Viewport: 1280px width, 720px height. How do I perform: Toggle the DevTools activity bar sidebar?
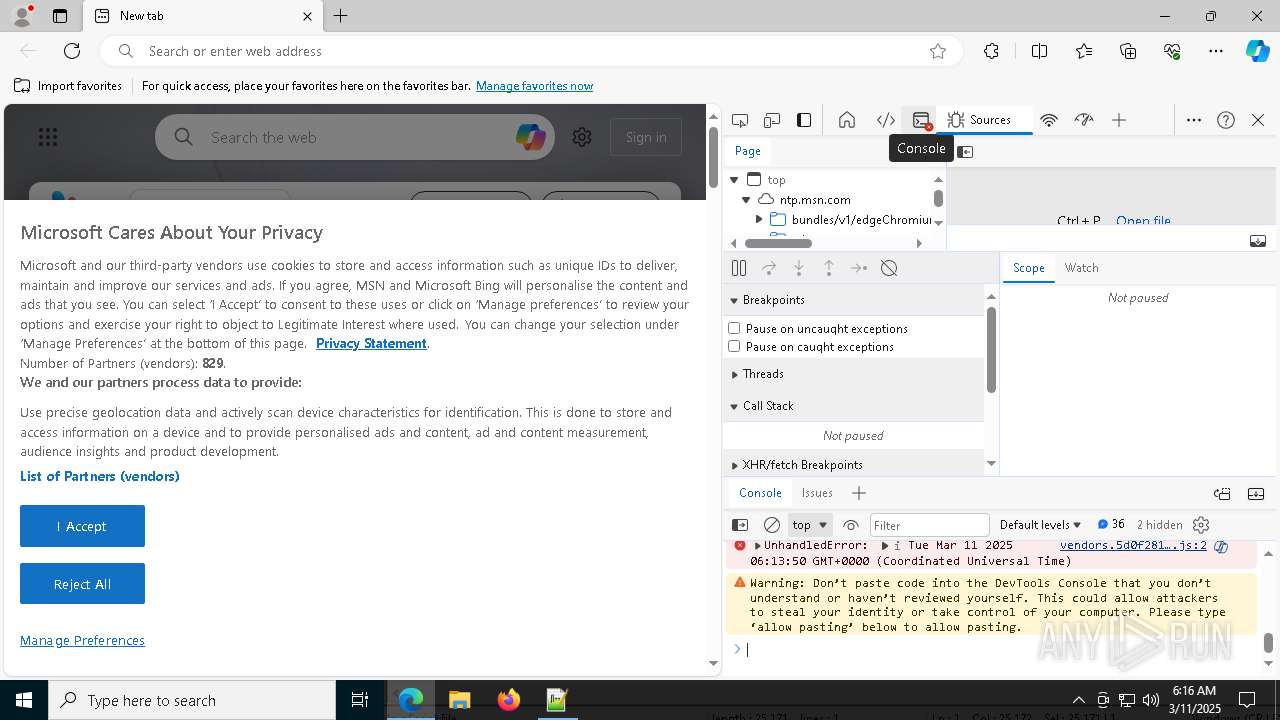804,120
